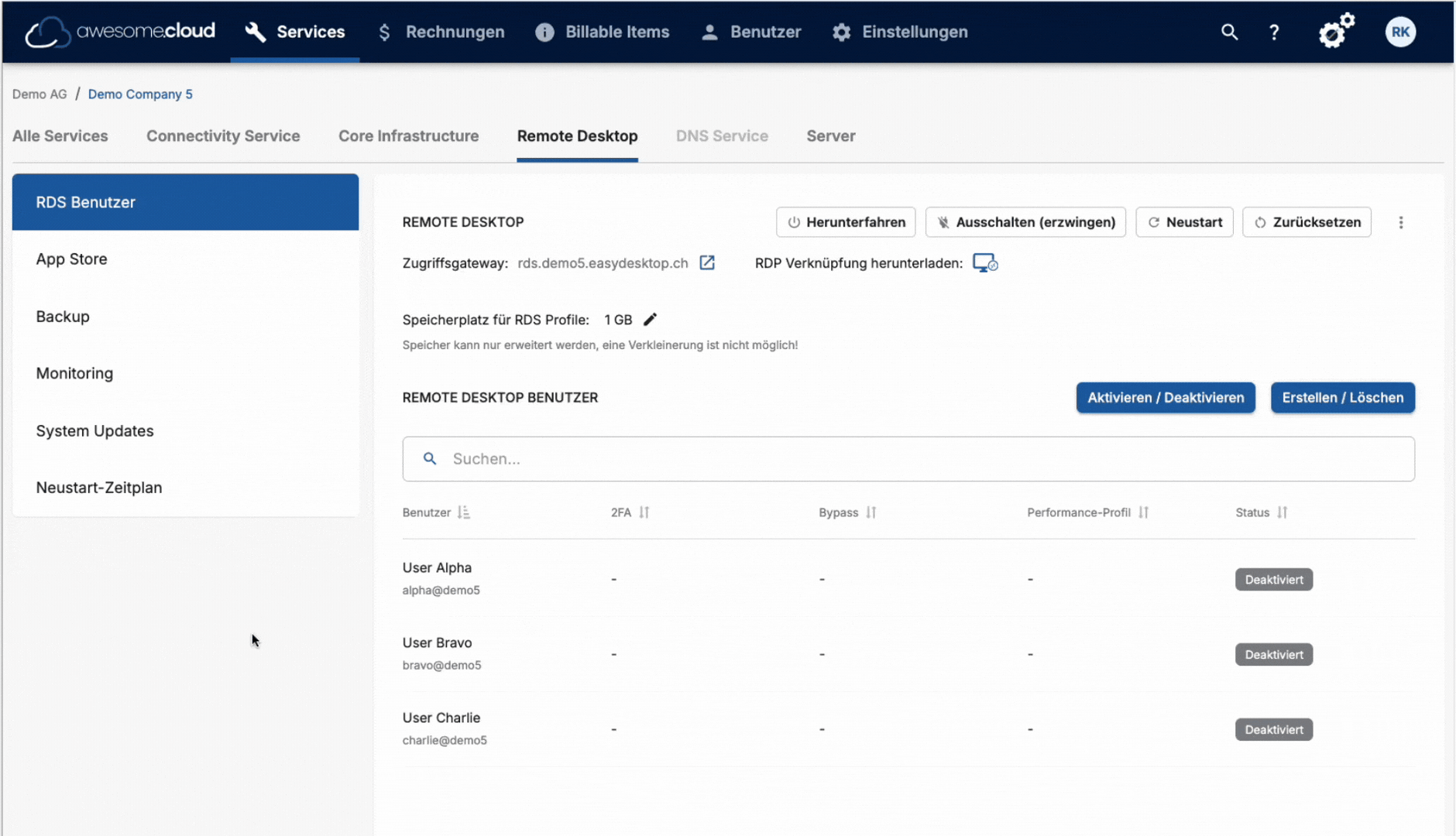Viewport: 1456px width, 836px height.
Task: Select the User Bravo row name
Action: tap(437, 642)
